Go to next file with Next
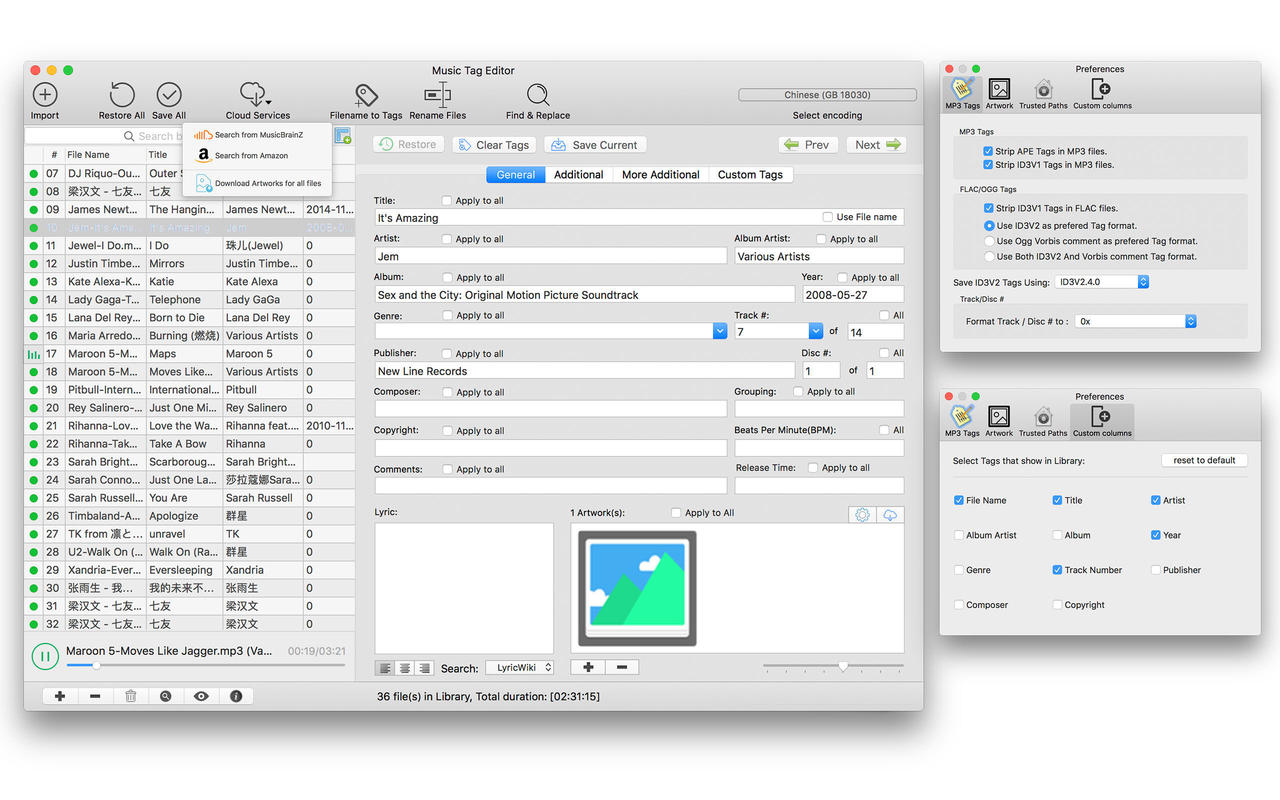The image size is (1280, 800). 877,145
